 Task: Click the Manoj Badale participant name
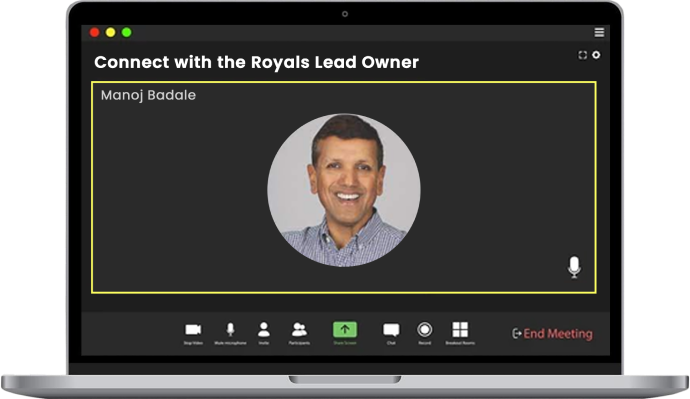pyautogui.click(x=148, y=95)
